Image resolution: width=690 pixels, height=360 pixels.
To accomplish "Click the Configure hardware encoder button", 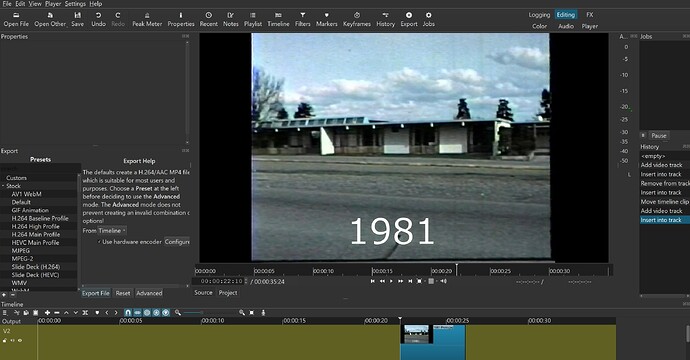I will pos(177,242).
